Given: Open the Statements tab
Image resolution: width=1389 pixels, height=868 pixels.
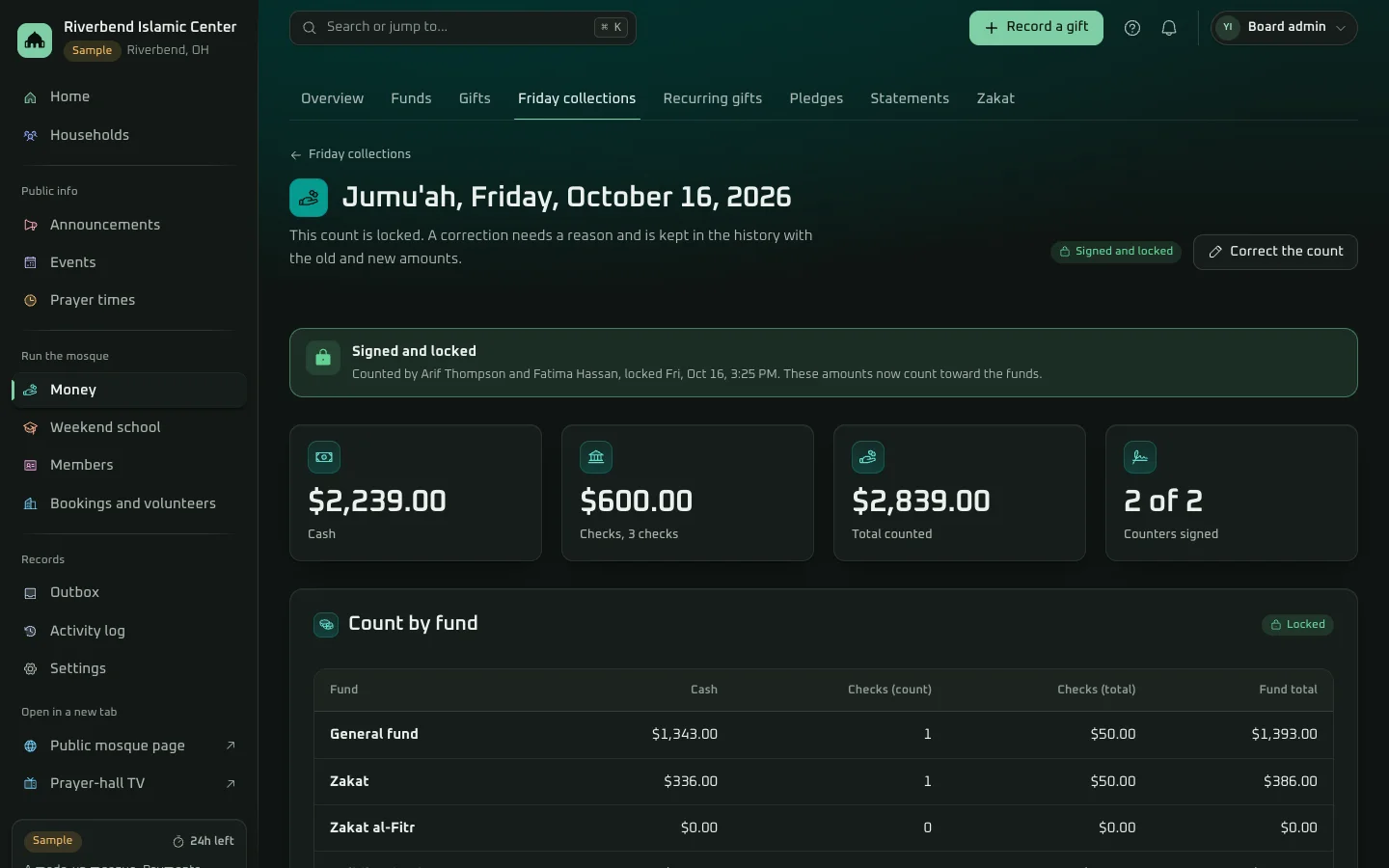Looking at the screenshot, I should coord(910,98).
